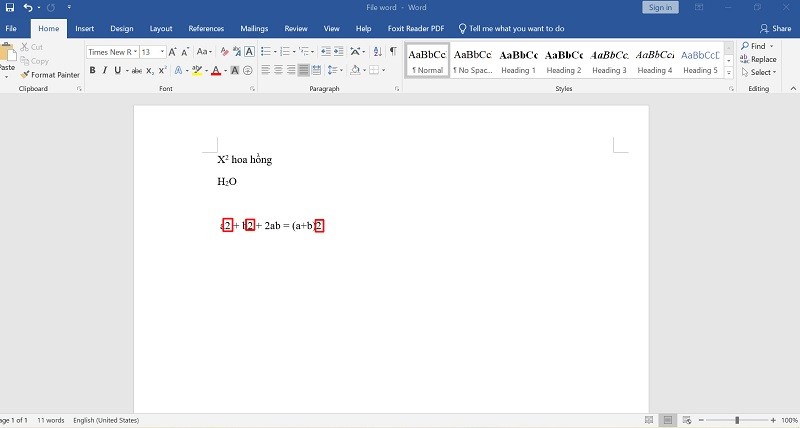Open the File tab
The height and width of the screenshot is (428, 800).
tap(11, 29)
